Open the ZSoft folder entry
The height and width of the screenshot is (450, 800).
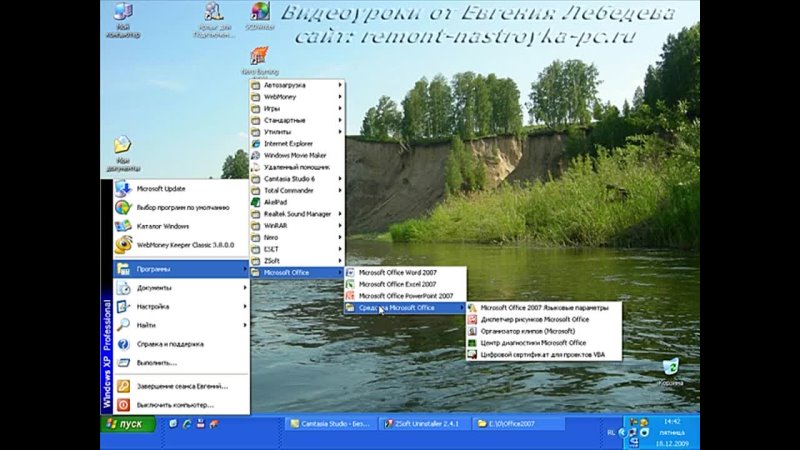(297, 261)
